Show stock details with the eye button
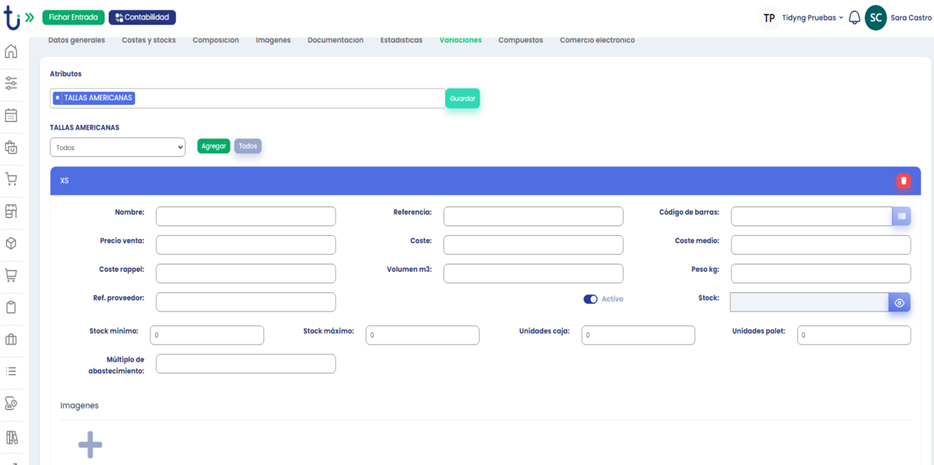 [899, 302]
